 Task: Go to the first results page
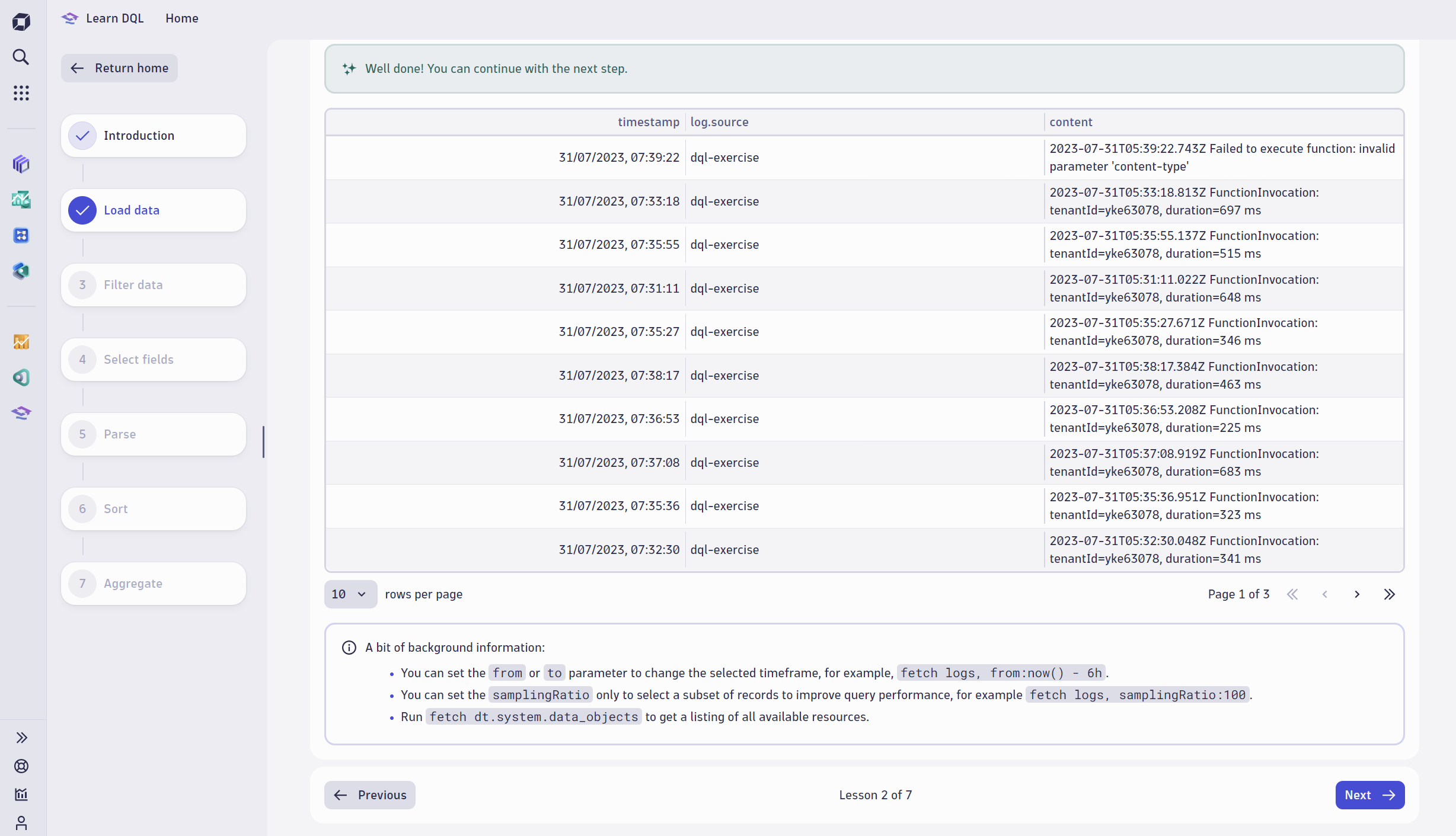pos(1292,594)
